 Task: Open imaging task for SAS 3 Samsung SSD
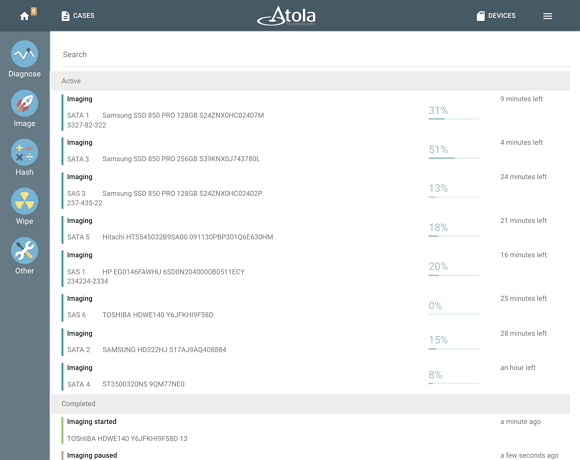[x=315, y=190]
